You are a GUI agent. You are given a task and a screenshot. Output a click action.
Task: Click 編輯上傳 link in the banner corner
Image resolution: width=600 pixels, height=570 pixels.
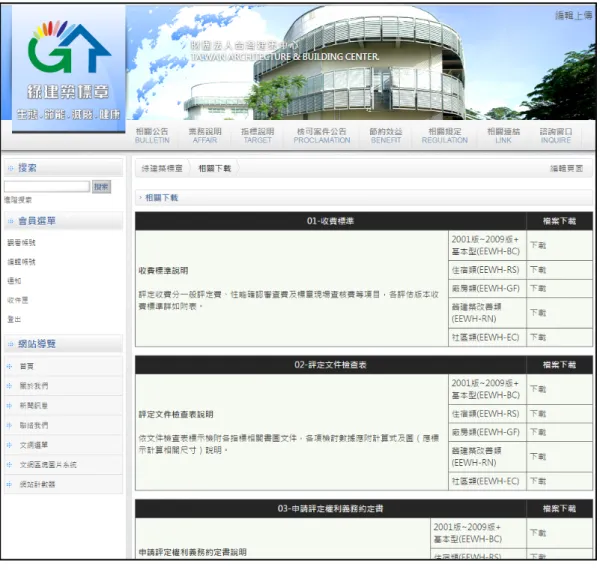574,15
